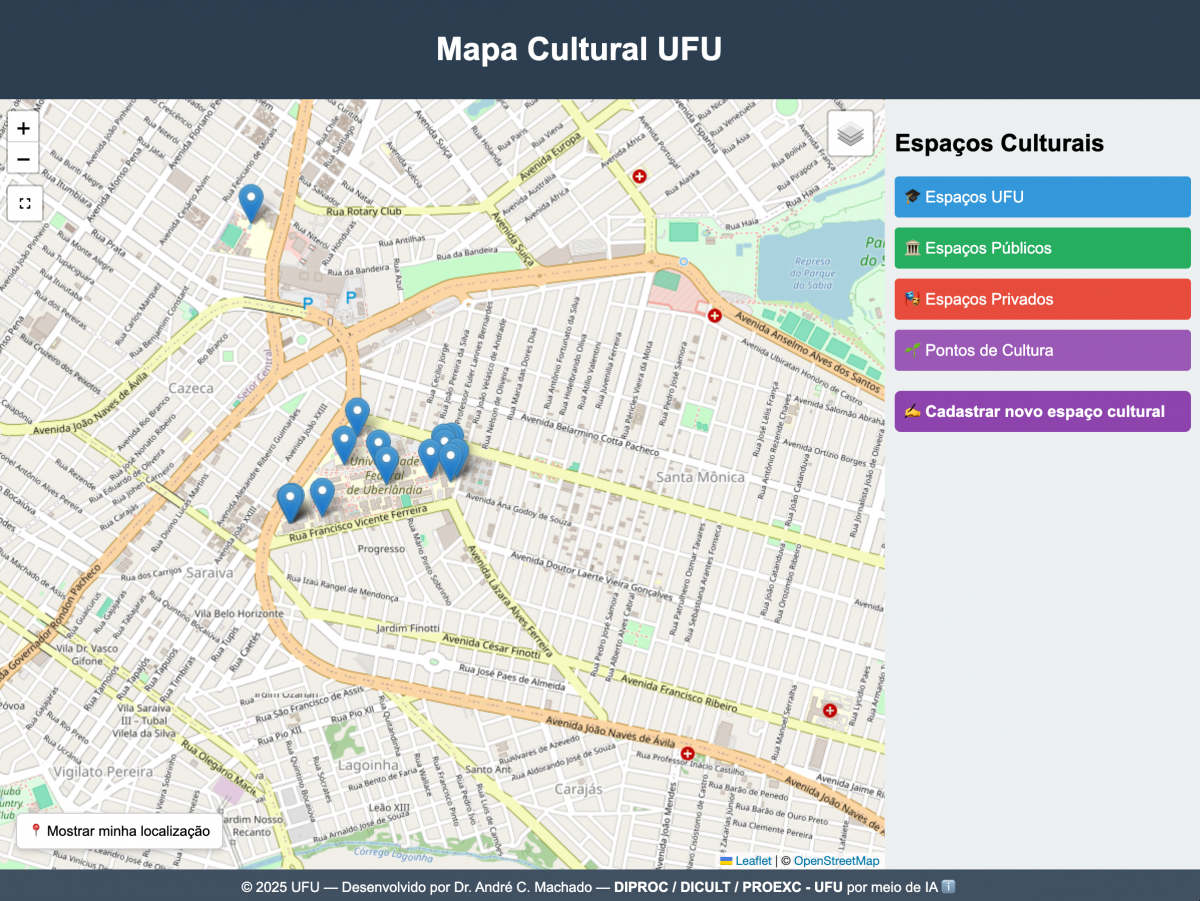Viewport: 1200px width, 901px height.
Task: Open the Pontos de Cultura list
Action: (1042, 350)
